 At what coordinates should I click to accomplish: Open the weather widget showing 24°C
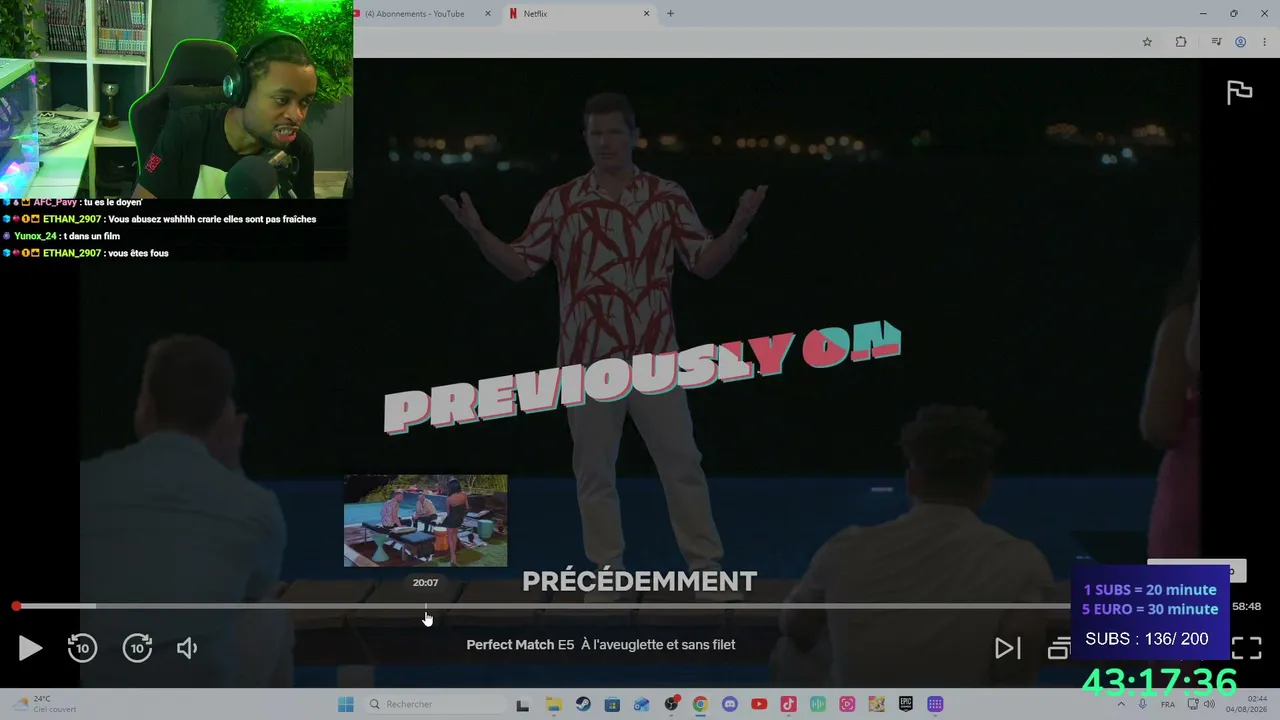47,704
